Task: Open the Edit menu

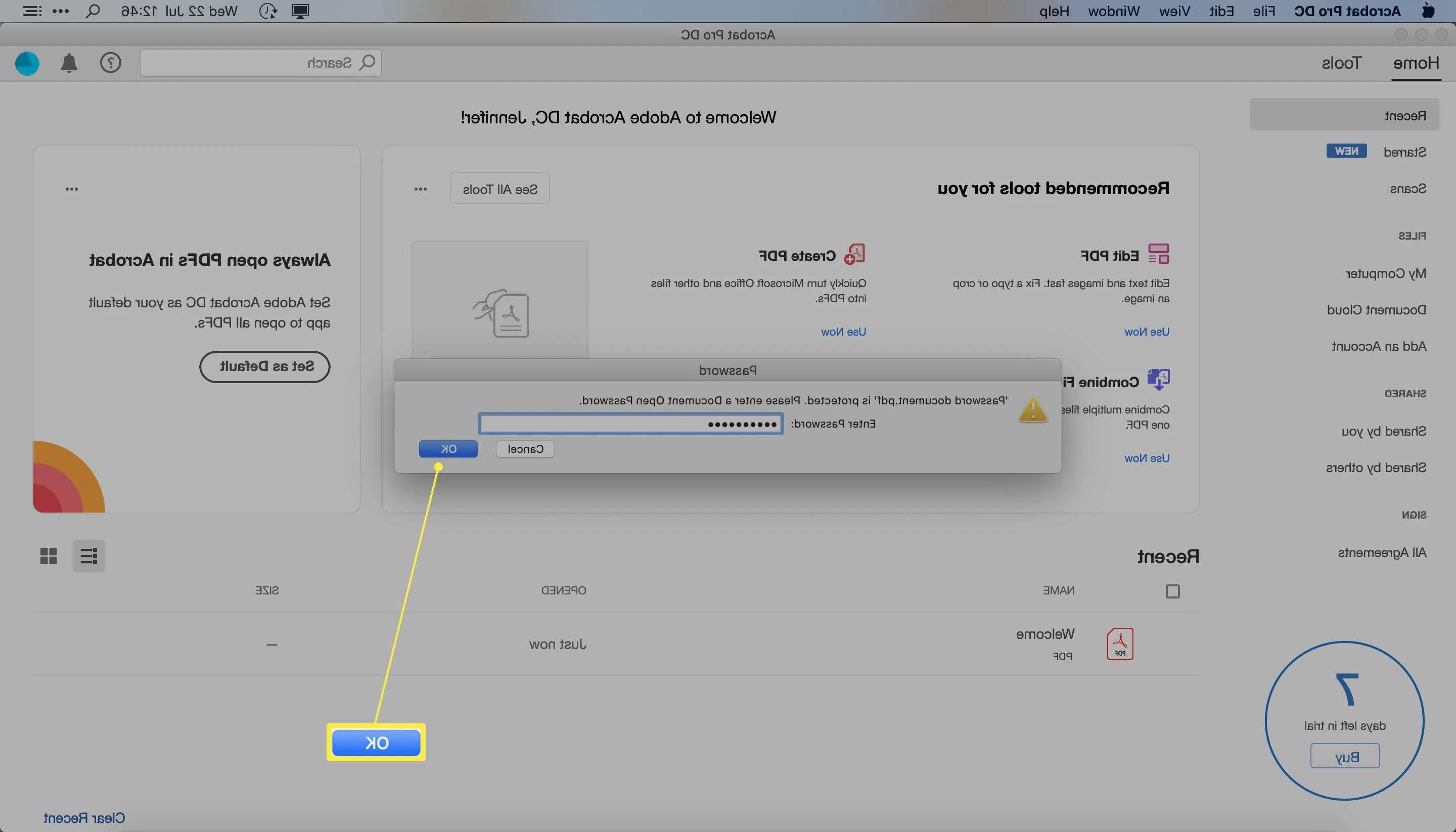Action: (1221, 12)
